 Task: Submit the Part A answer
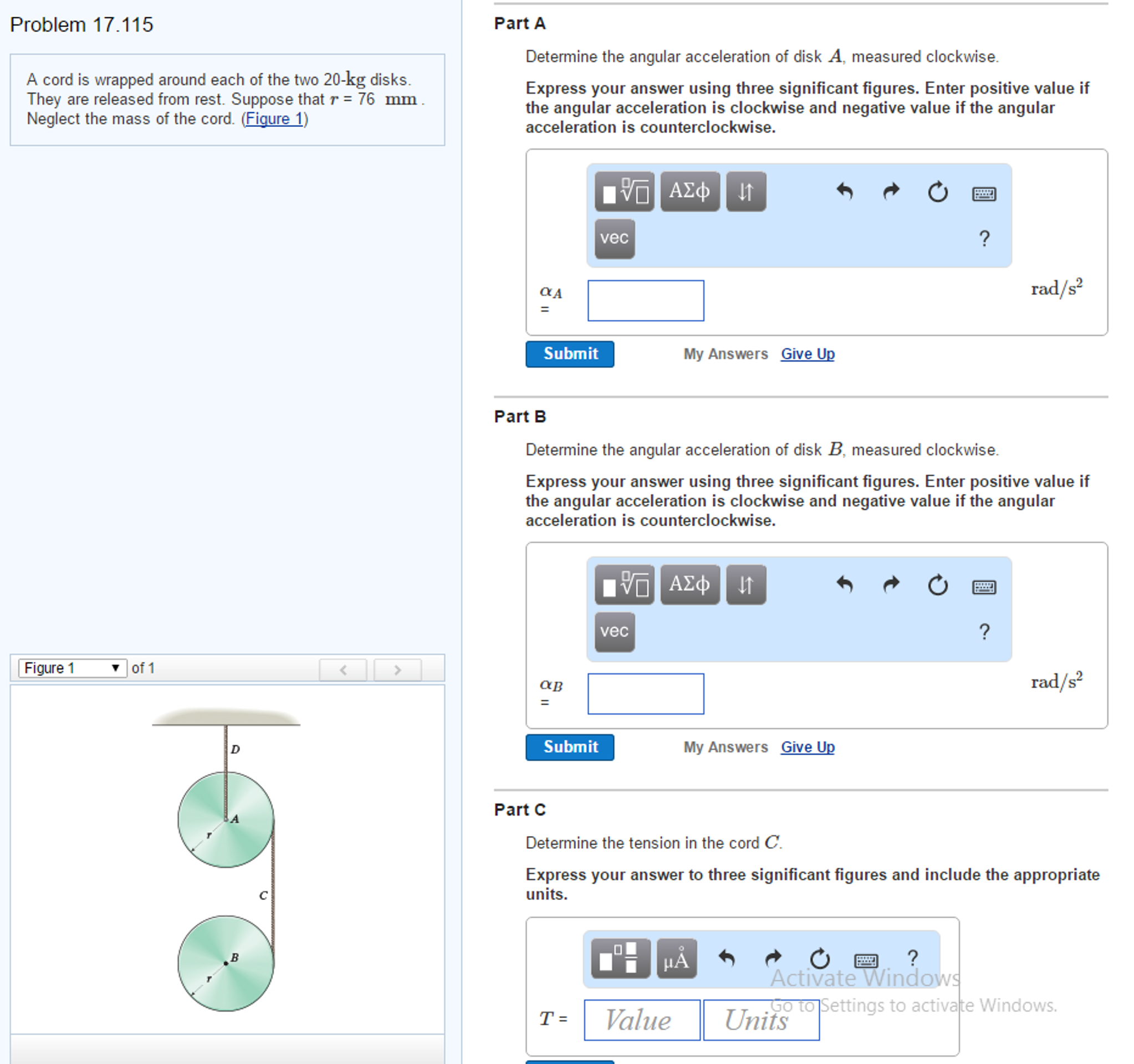[569, 354]
